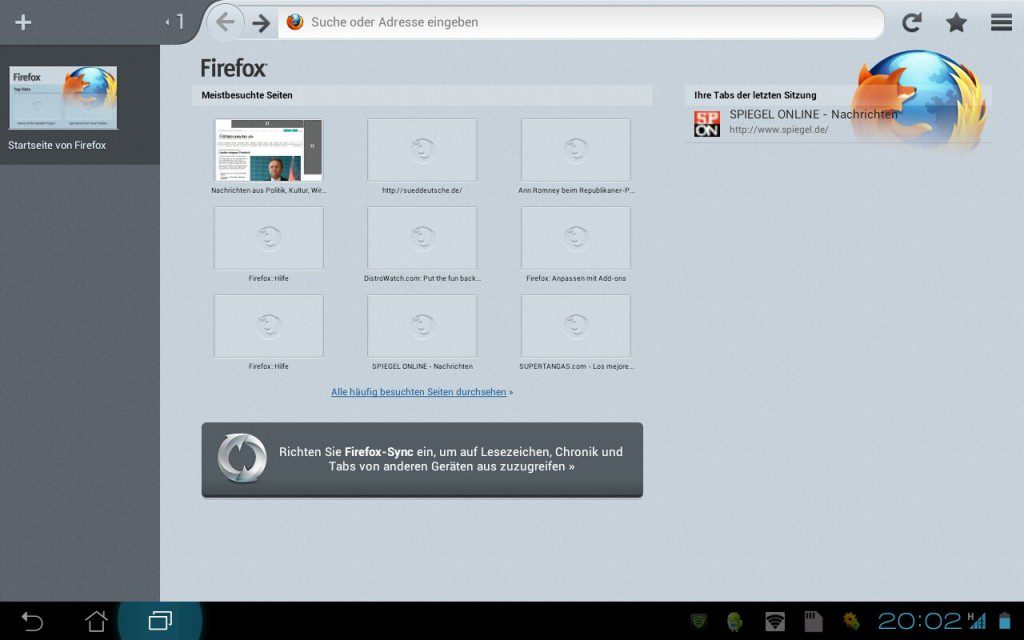
Task: Tap the Android home button
Action: tap(96, 620)
